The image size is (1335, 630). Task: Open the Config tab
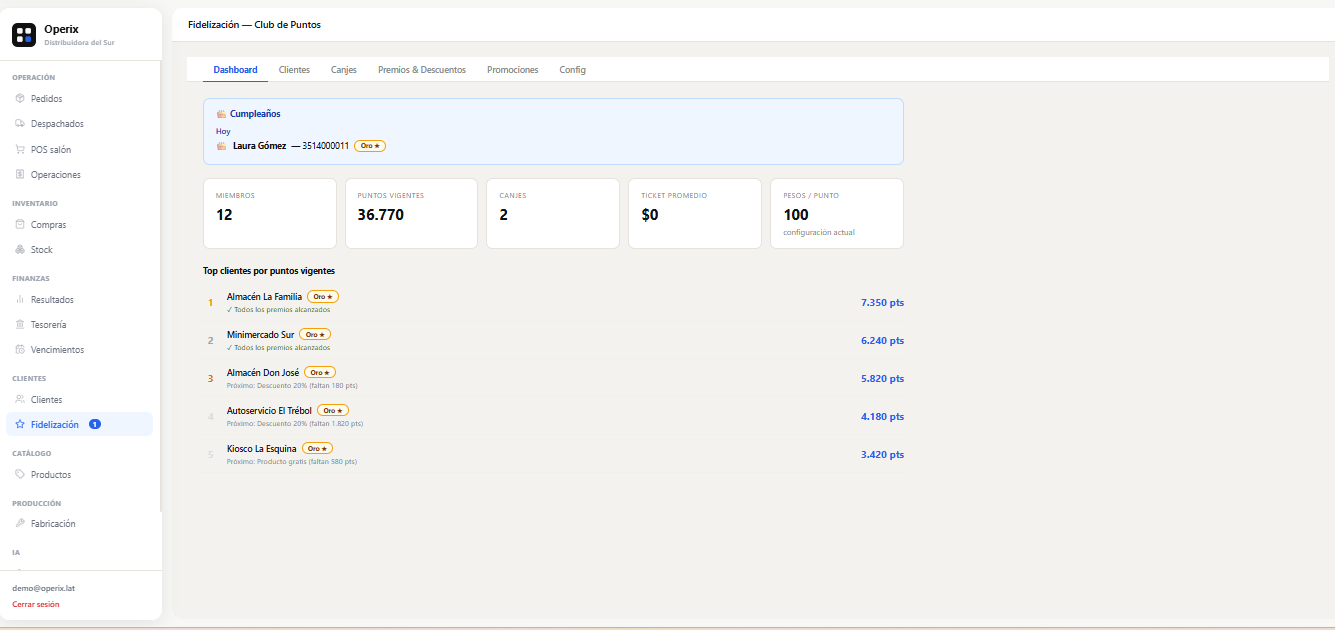point(573,70)
